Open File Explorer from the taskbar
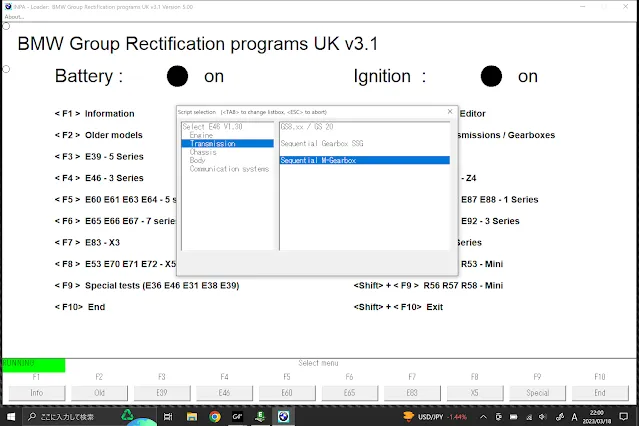Image resolution: width=639 pixels, height=426 pixels. click(x=192, y=417)
